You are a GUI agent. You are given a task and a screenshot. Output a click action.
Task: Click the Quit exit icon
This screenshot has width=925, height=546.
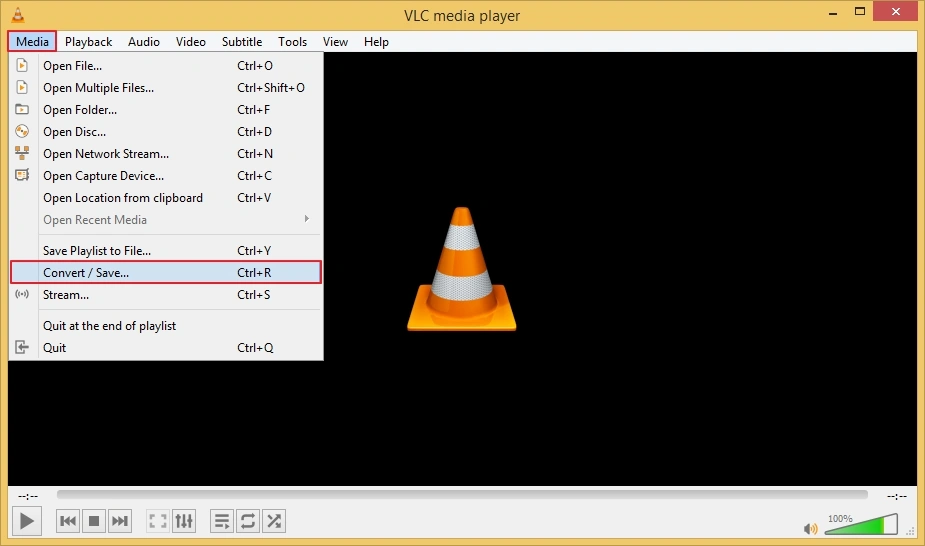[22, 347]
